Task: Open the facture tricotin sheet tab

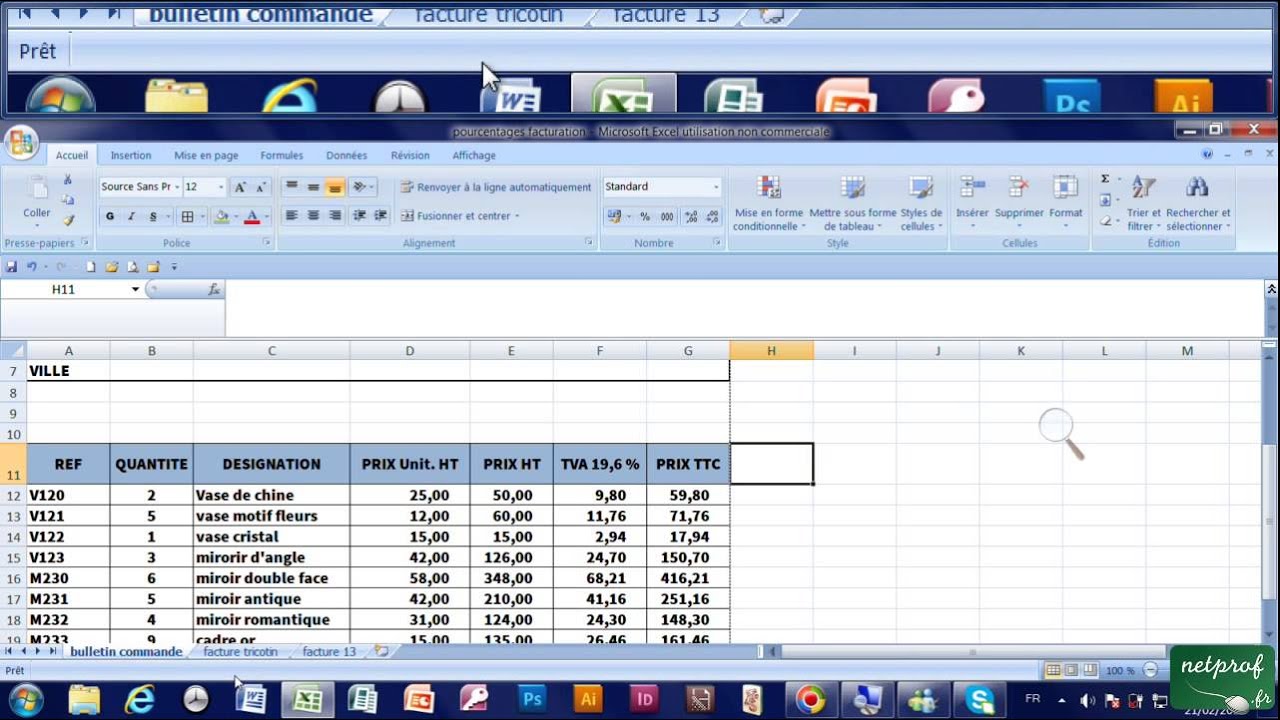Action: coord(240,651)
